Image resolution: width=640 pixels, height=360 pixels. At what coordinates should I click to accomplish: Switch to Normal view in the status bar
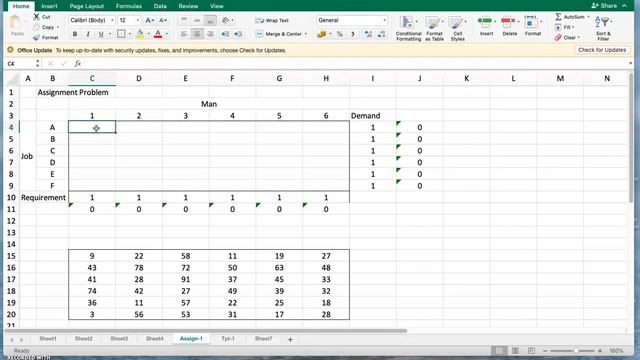[x=499, y=351]
